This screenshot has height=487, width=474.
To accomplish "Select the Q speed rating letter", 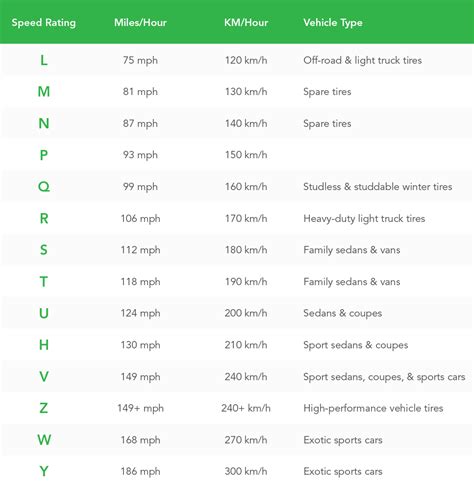I will pyautogui.click(x=44, y=187).
